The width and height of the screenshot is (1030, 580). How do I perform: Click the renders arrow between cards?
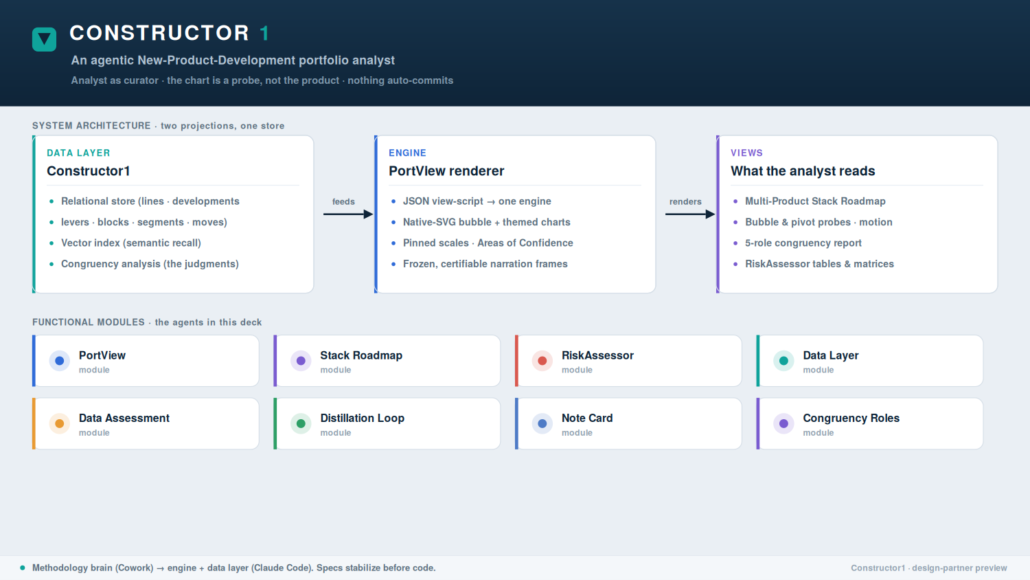pyautogui.click(x=690, y=214)
